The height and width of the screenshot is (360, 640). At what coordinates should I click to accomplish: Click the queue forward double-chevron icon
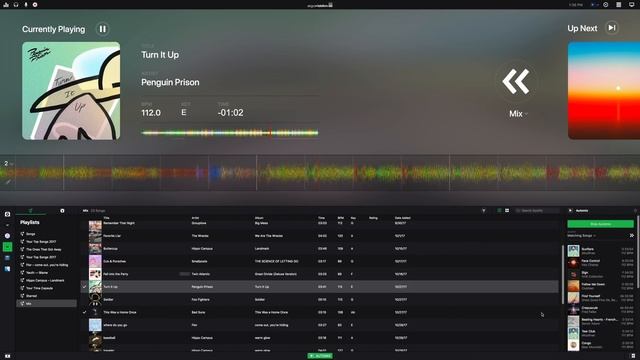coord(631,236)
